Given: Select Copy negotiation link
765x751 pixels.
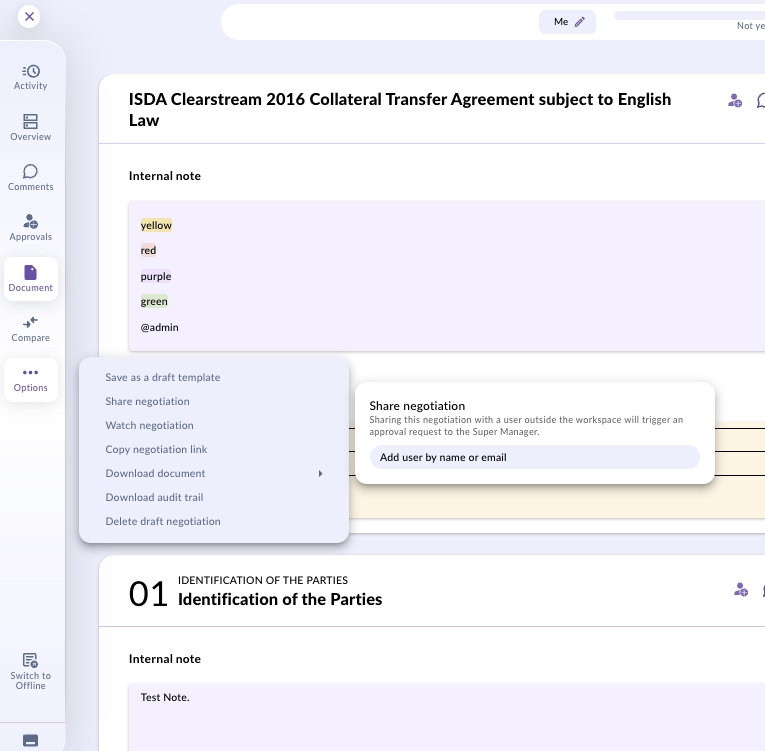Looking at the screenshot, I should (156, 449).
